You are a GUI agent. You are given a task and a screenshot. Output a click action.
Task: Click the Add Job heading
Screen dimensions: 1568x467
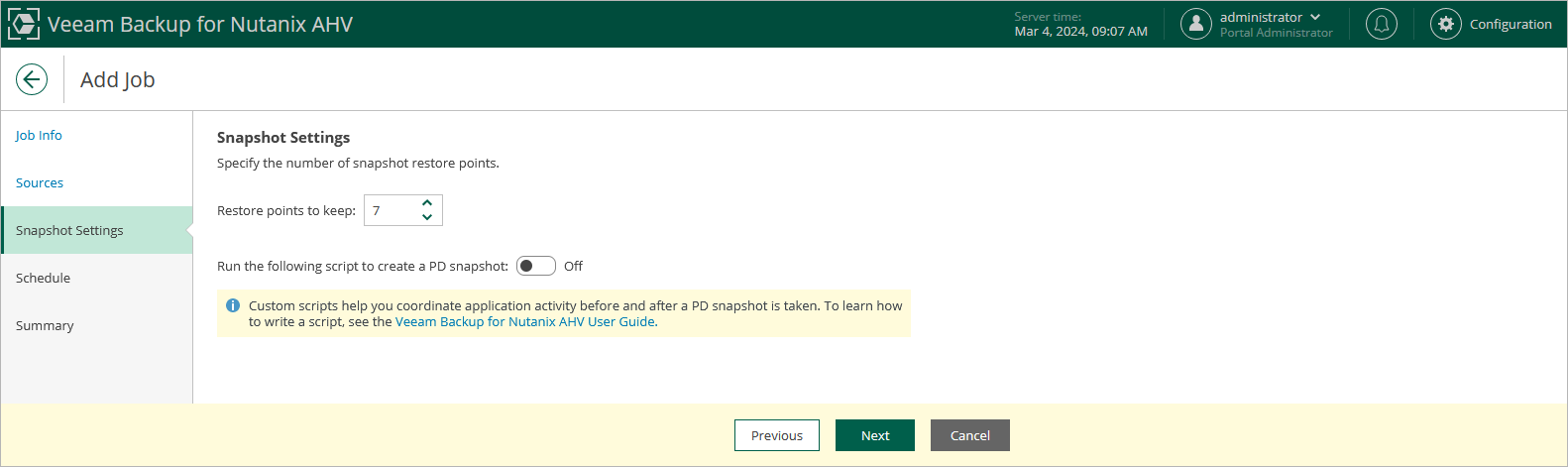tap(118, 79)
